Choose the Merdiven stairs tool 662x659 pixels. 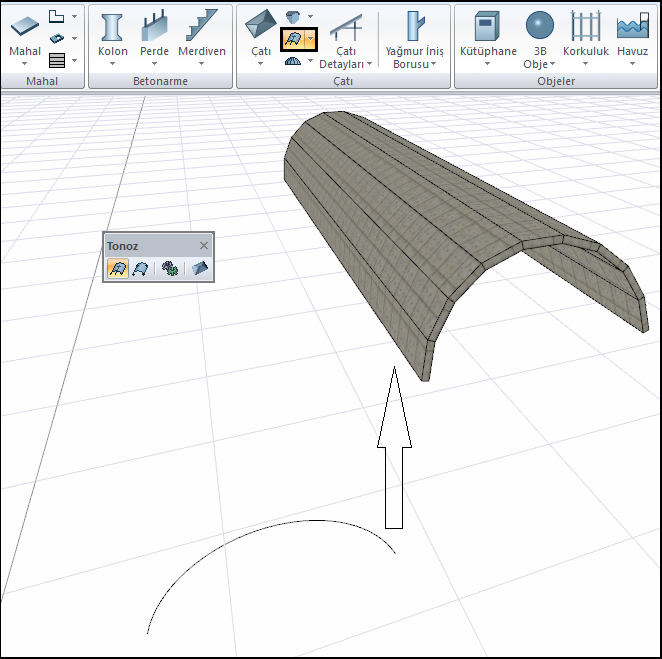tap(202, 28)
